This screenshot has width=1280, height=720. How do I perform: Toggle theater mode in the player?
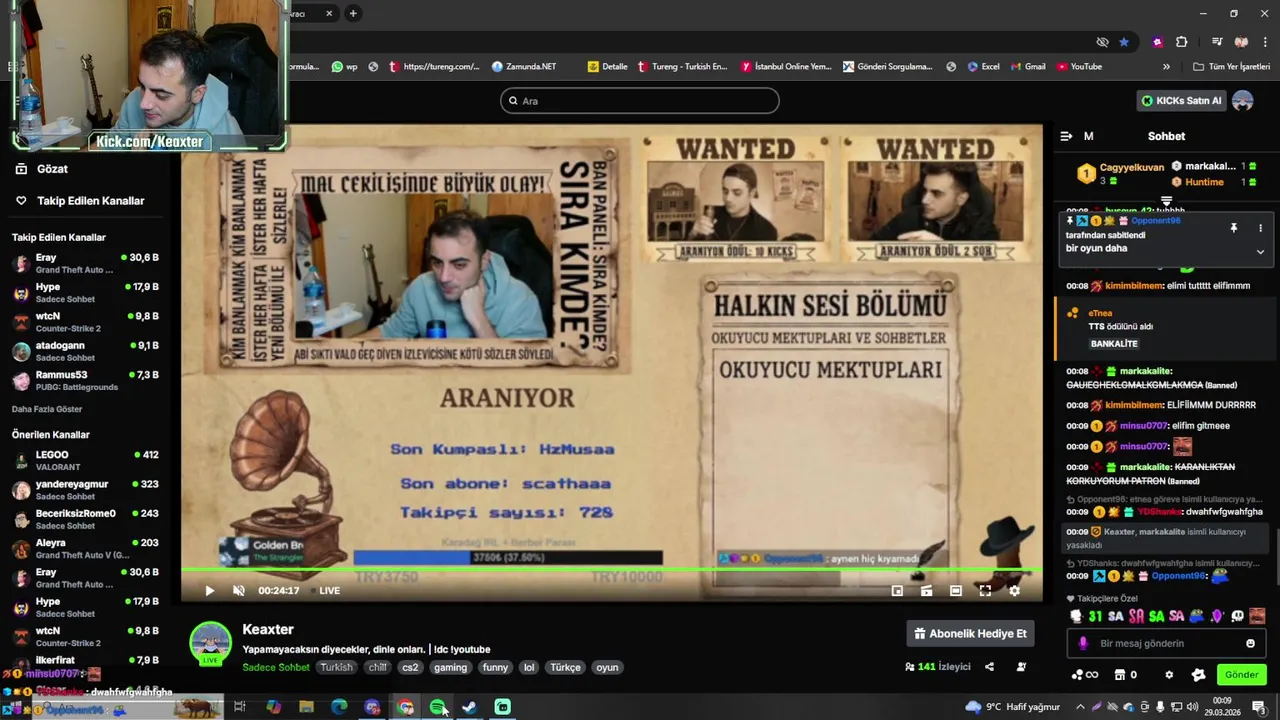point(956,591)
